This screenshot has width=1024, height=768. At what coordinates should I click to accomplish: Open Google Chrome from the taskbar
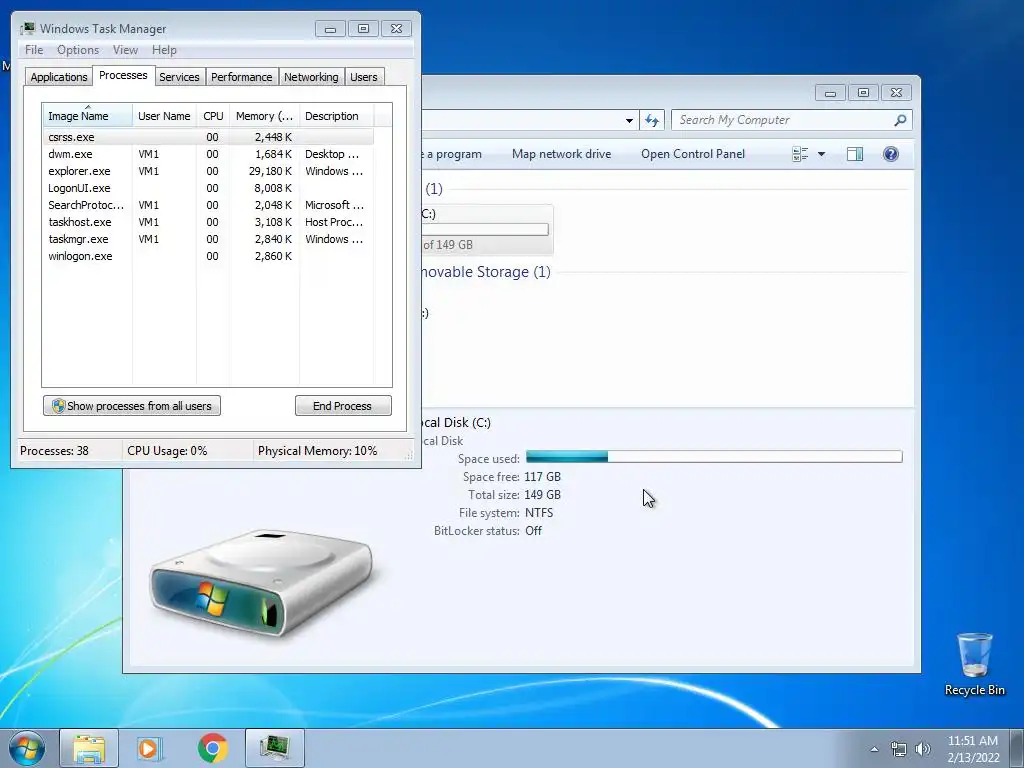pos(212,748)
